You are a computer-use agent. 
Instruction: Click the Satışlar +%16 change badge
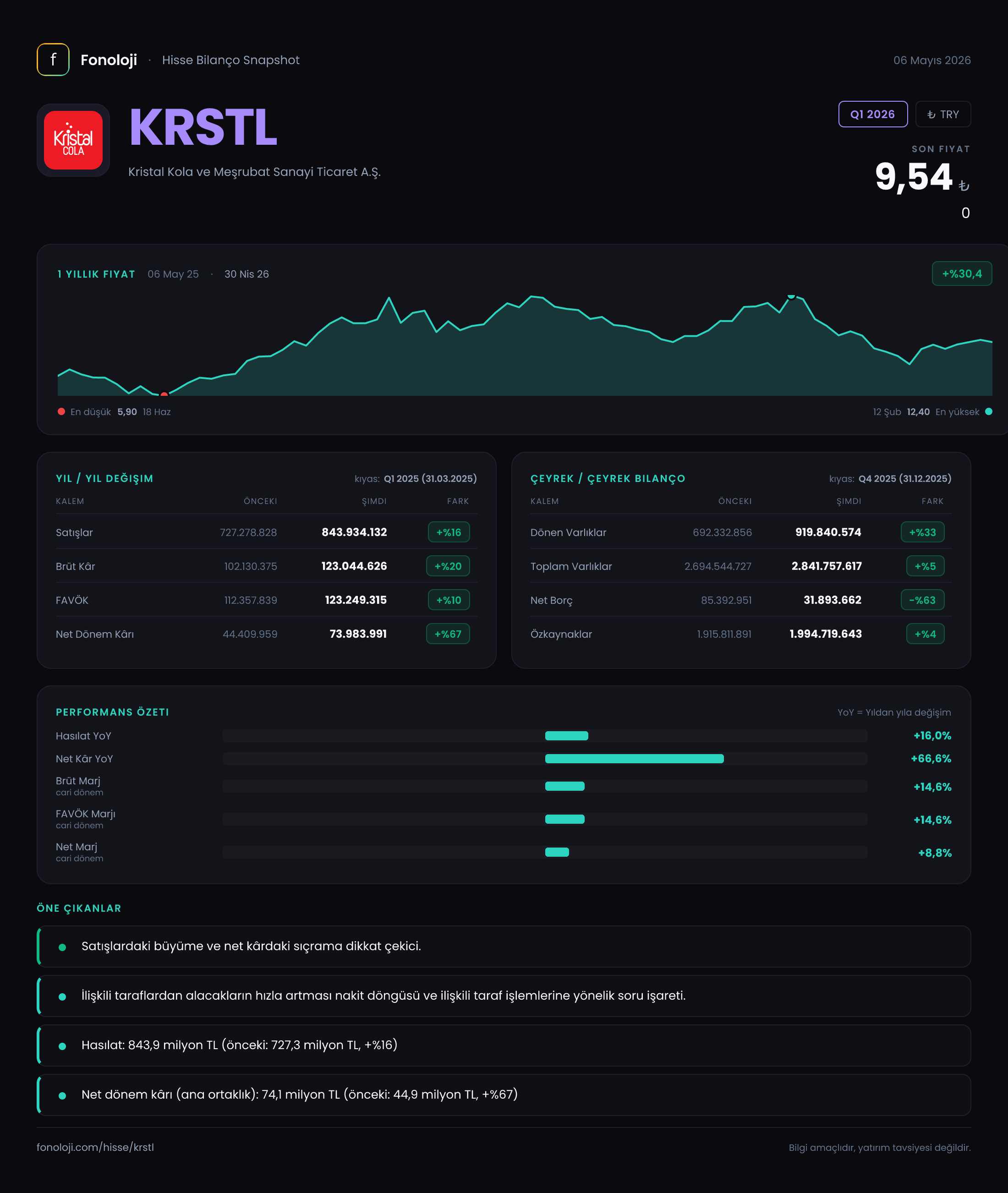coord(449,532)
